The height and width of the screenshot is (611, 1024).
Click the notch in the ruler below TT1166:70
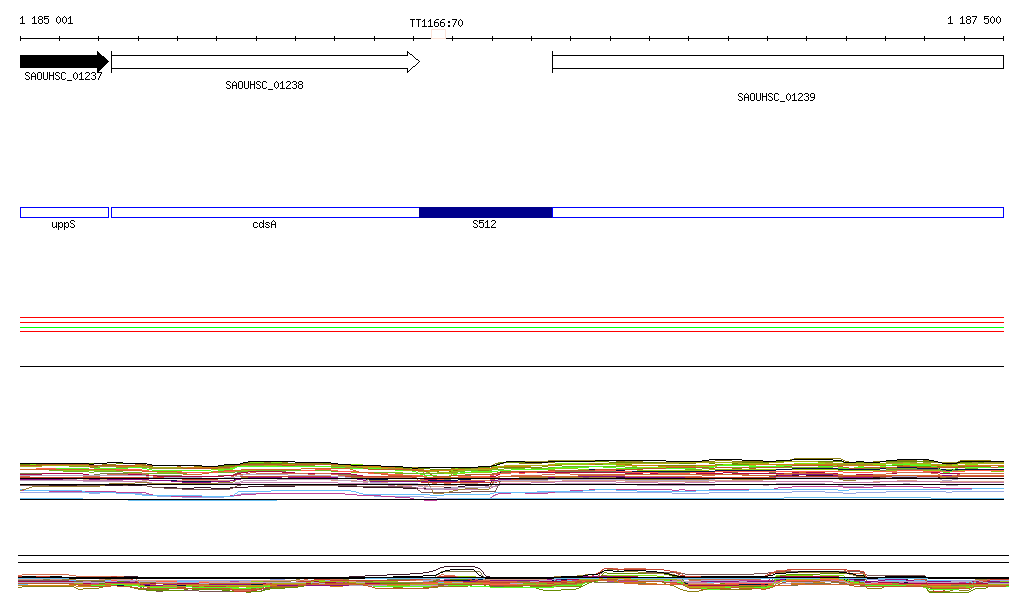[x=438, y=38]
